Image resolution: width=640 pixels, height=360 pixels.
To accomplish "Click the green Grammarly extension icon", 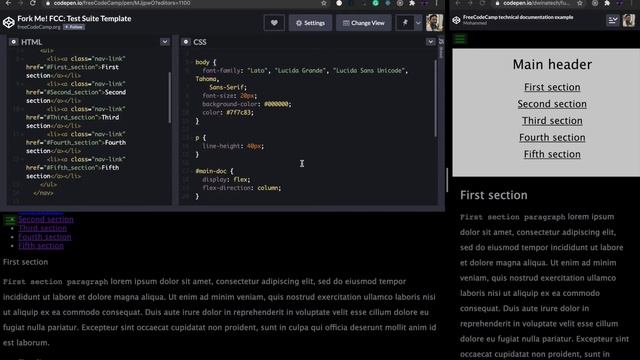I will [376, 3].
